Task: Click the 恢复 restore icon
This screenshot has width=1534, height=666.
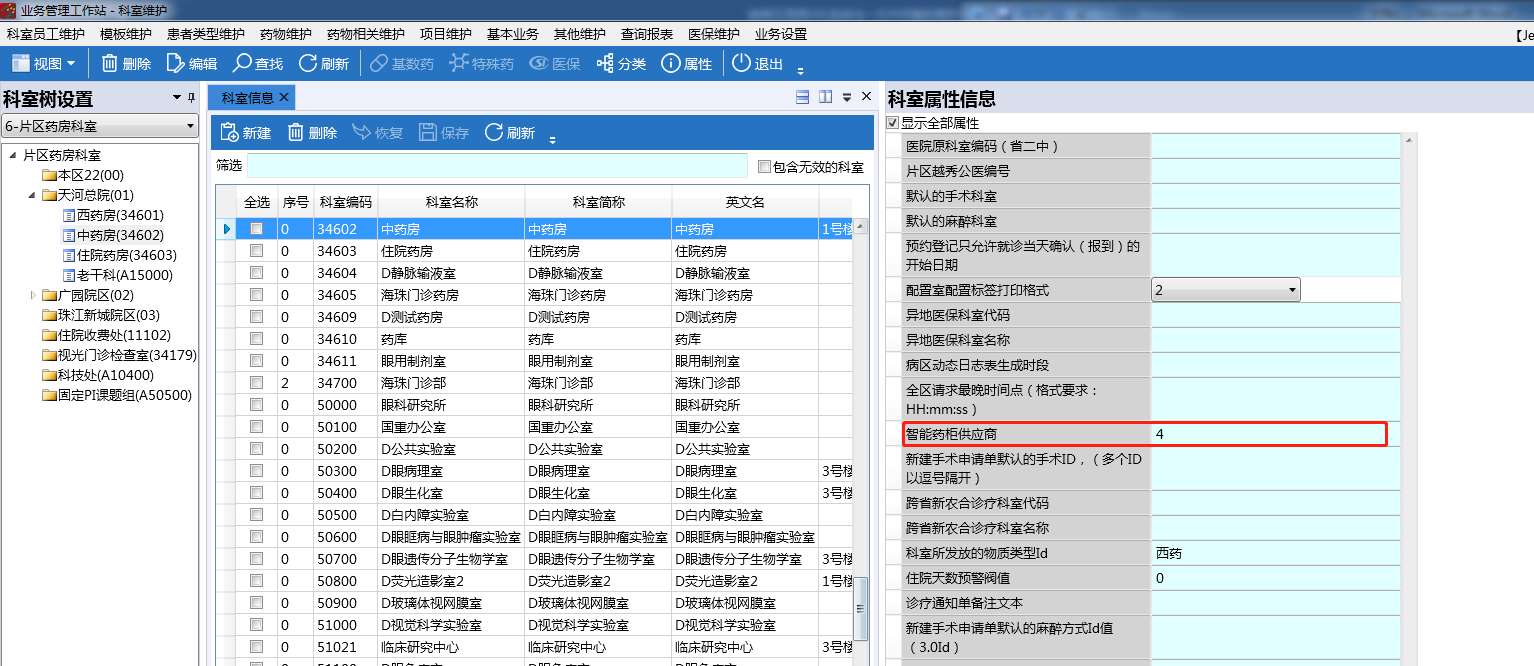Action: 361,133
